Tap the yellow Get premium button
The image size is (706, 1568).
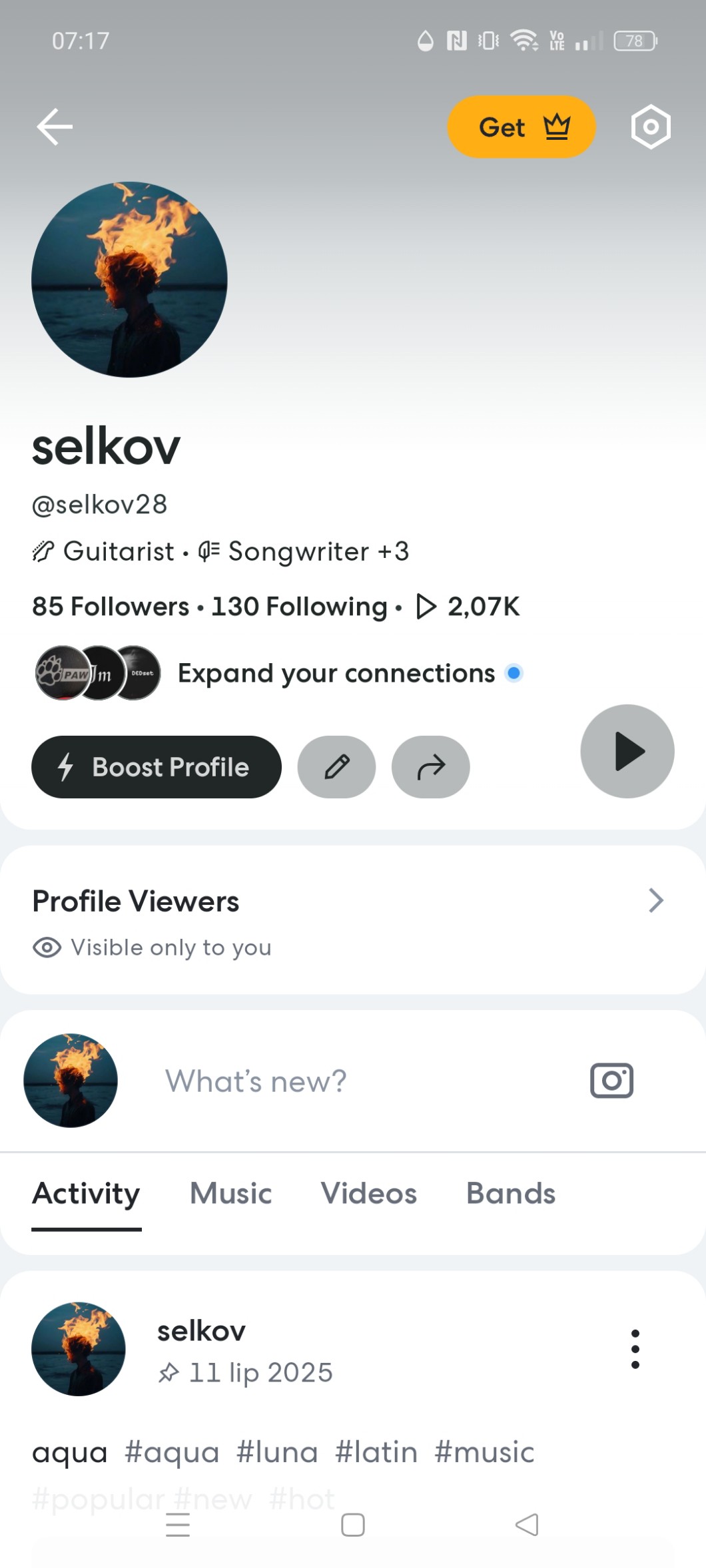(522, 127)
